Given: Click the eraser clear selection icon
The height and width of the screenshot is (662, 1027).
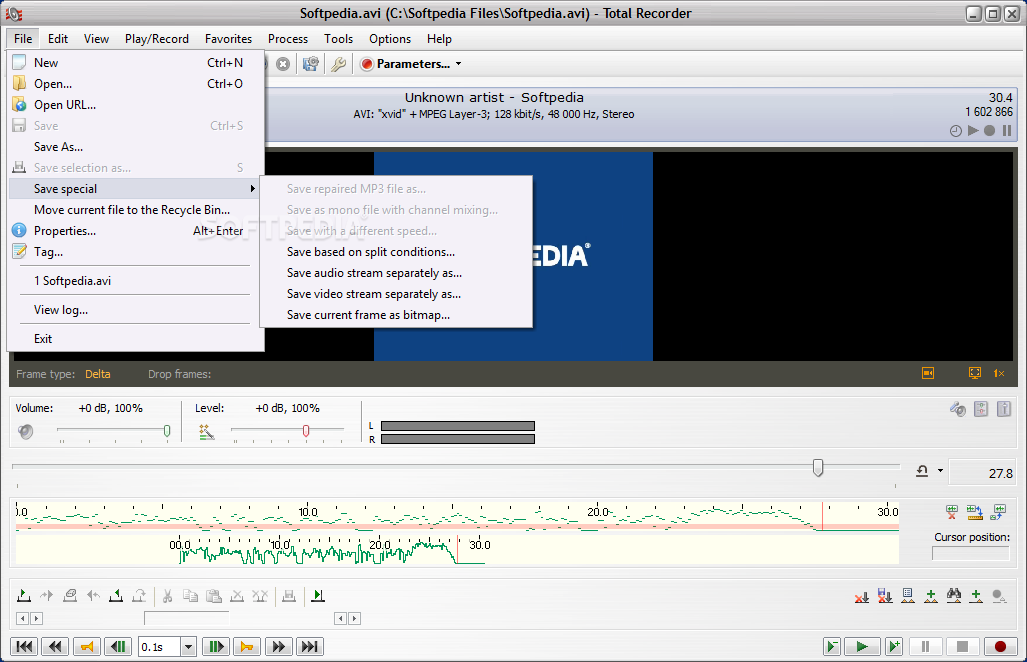Looking at the screenshot, I should click(69, 595).
